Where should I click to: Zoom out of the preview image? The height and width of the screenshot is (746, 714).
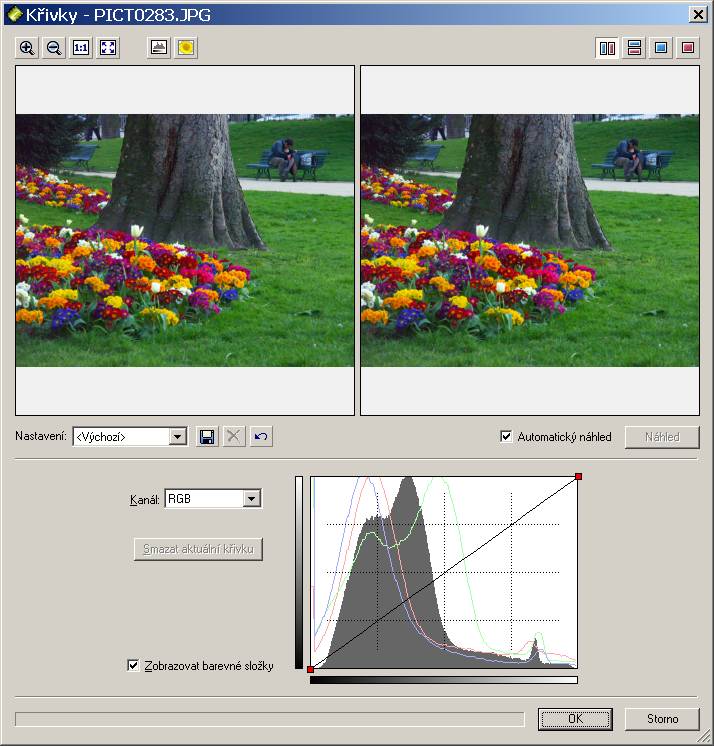pos(54,48)
